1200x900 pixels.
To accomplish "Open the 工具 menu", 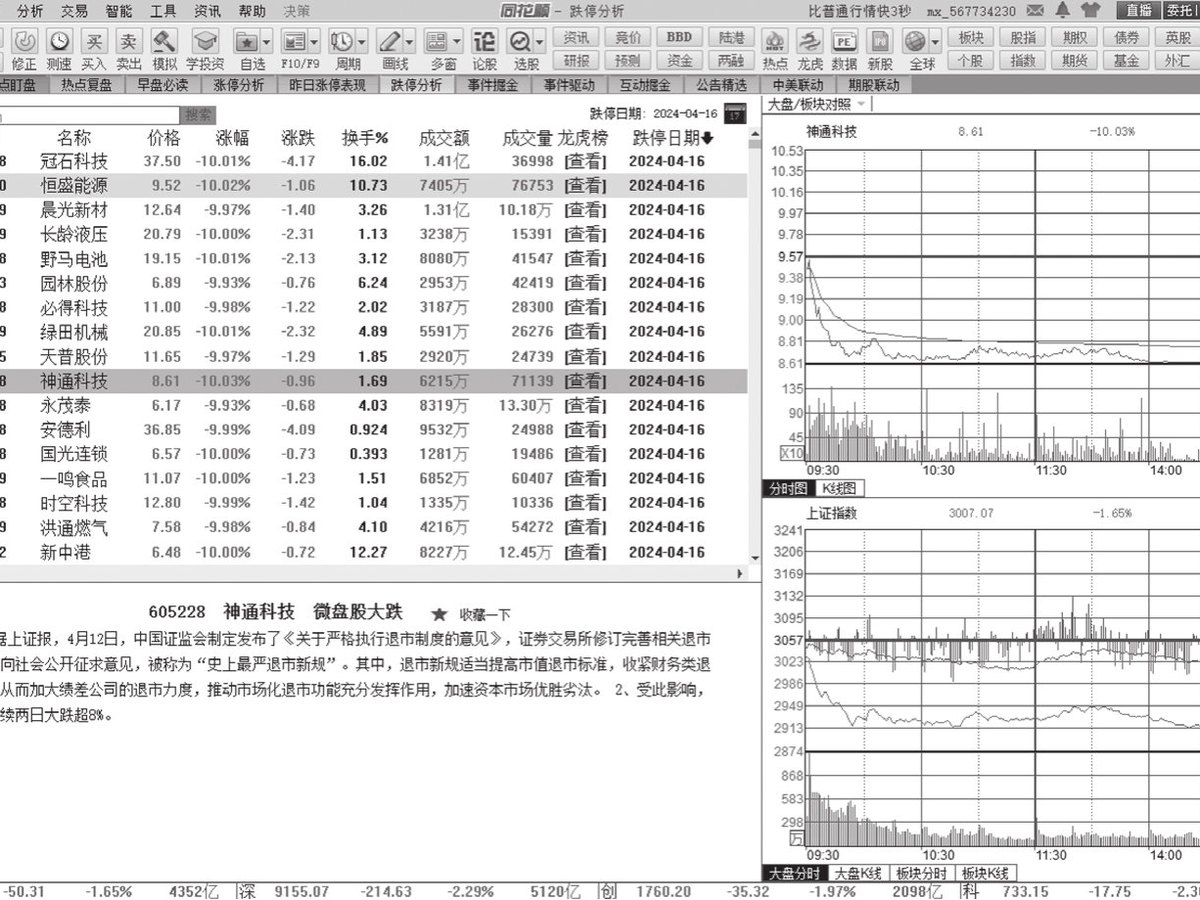I will 163,11.
